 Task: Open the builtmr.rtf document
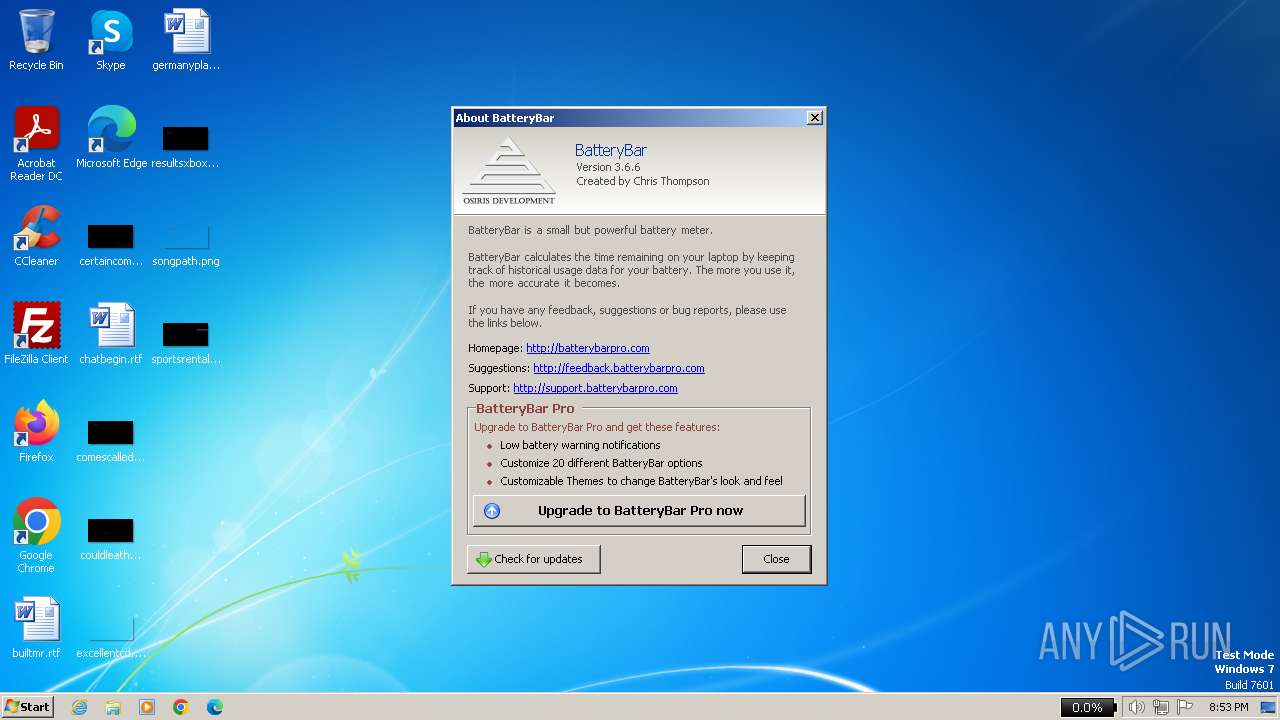(x=36, y=628)
